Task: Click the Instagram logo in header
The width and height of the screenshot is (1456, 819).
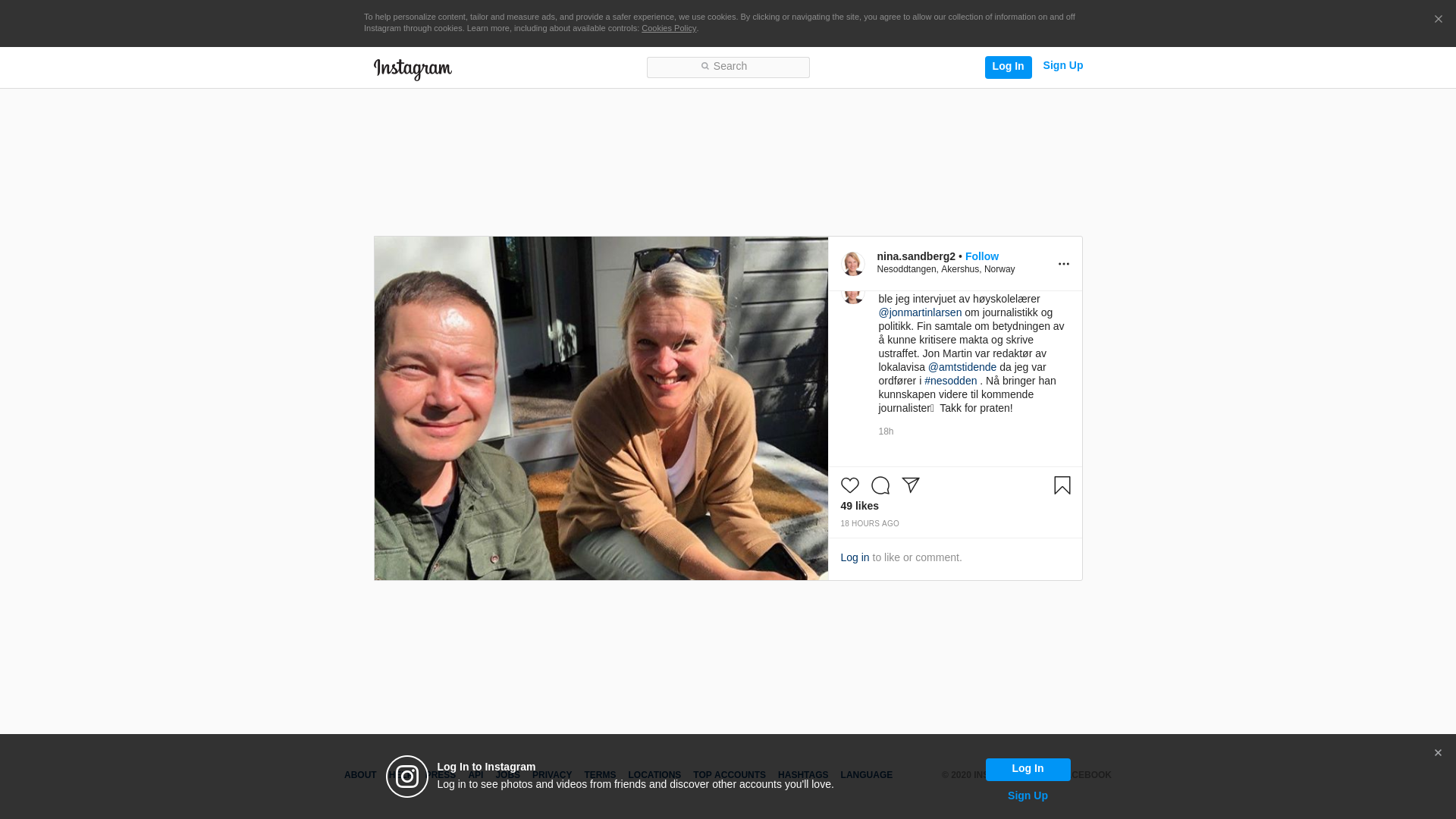Action: 413,69
